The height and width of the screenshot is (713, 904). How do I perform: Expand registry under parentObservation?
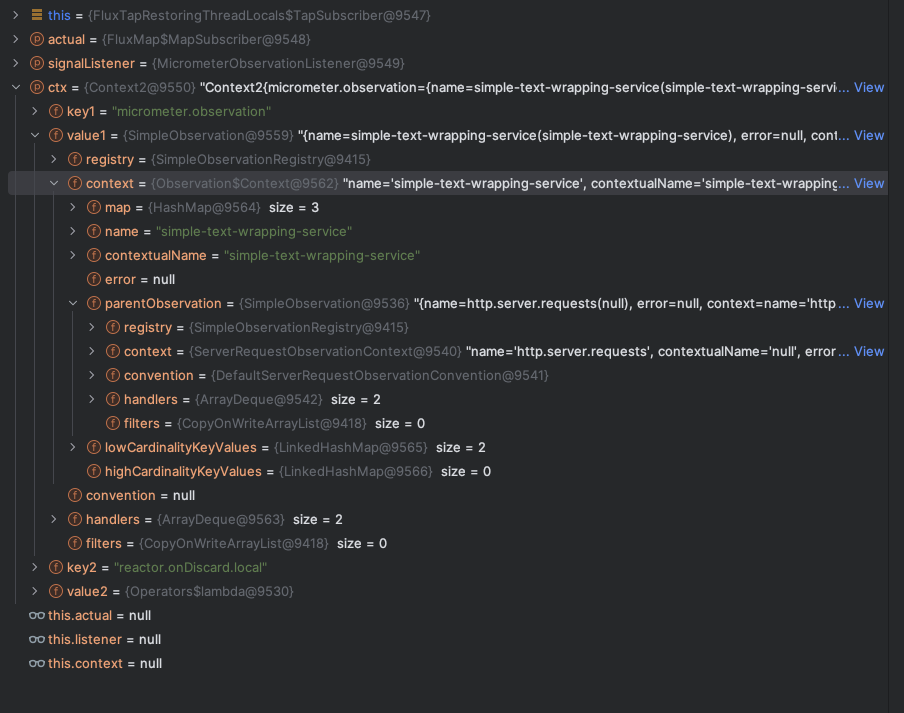coord(92,327)
